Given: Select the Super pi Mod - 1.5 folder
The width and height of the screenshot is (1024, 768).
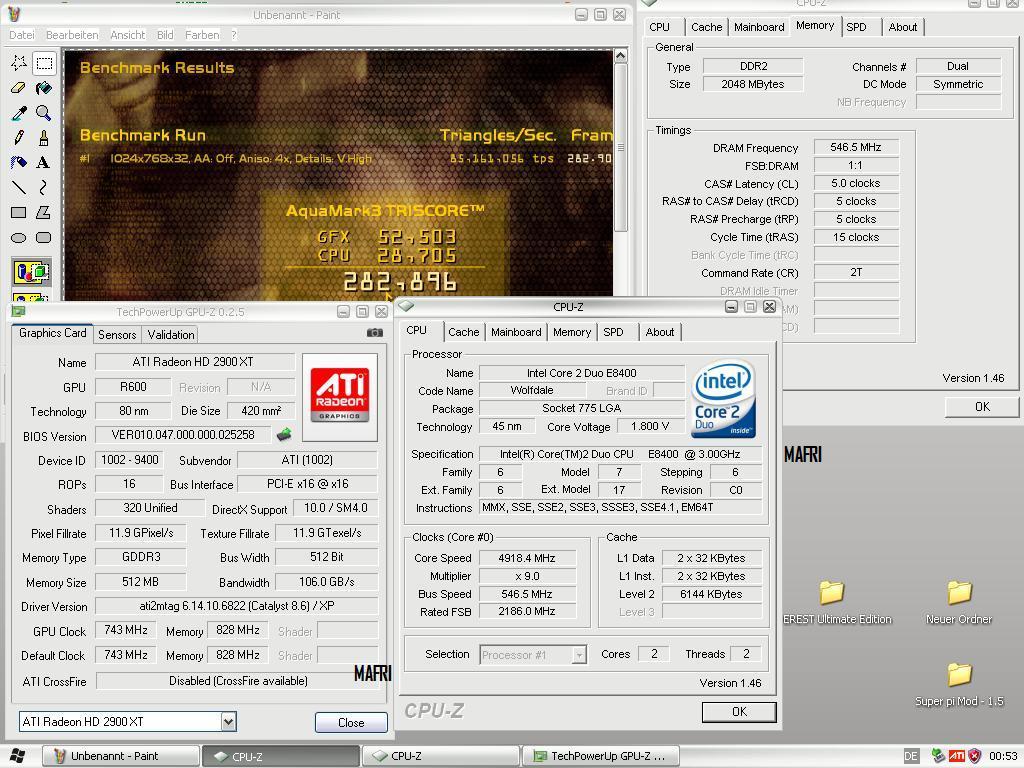Looking at the screenshot, I should pyautogui.click(x=959, y=684).
